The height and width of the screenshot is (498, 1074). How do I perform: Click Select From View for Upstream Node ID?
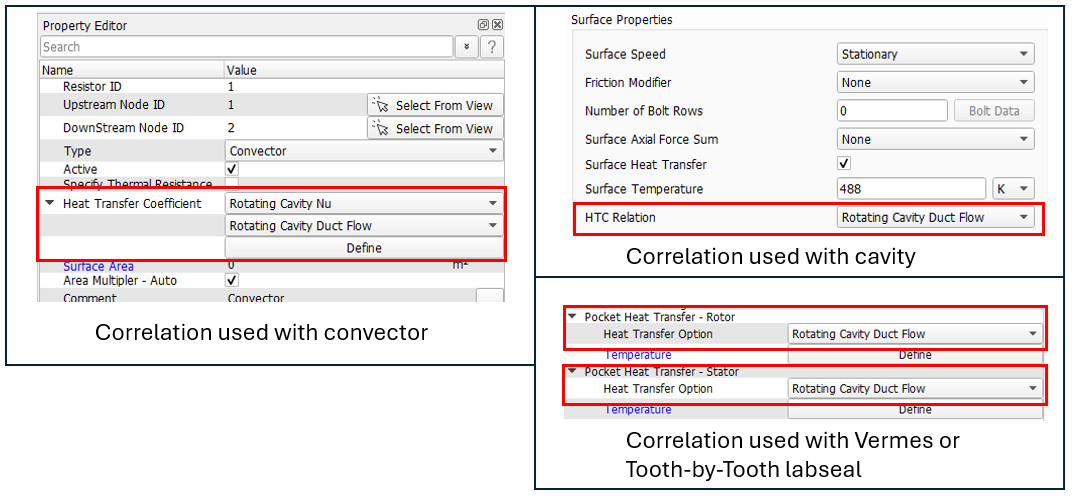point(434,105)
